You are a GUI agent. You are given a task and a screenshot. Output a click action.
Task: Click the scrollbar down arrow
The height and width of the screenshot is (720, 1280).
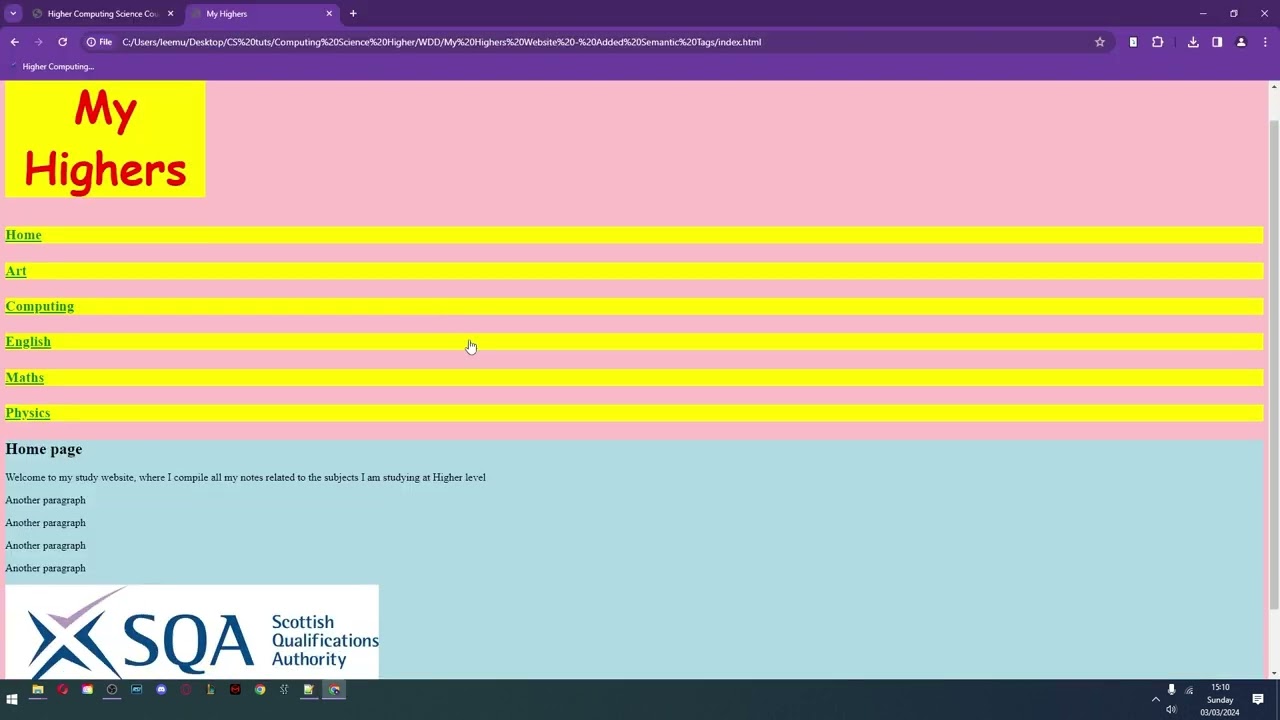click(x=1273, y=673)
